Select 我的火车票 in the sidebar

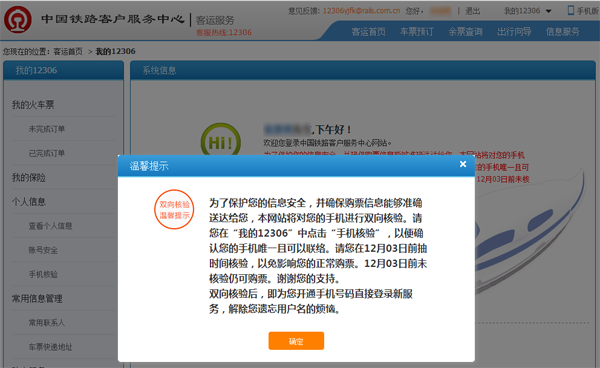tap(33, 105)
